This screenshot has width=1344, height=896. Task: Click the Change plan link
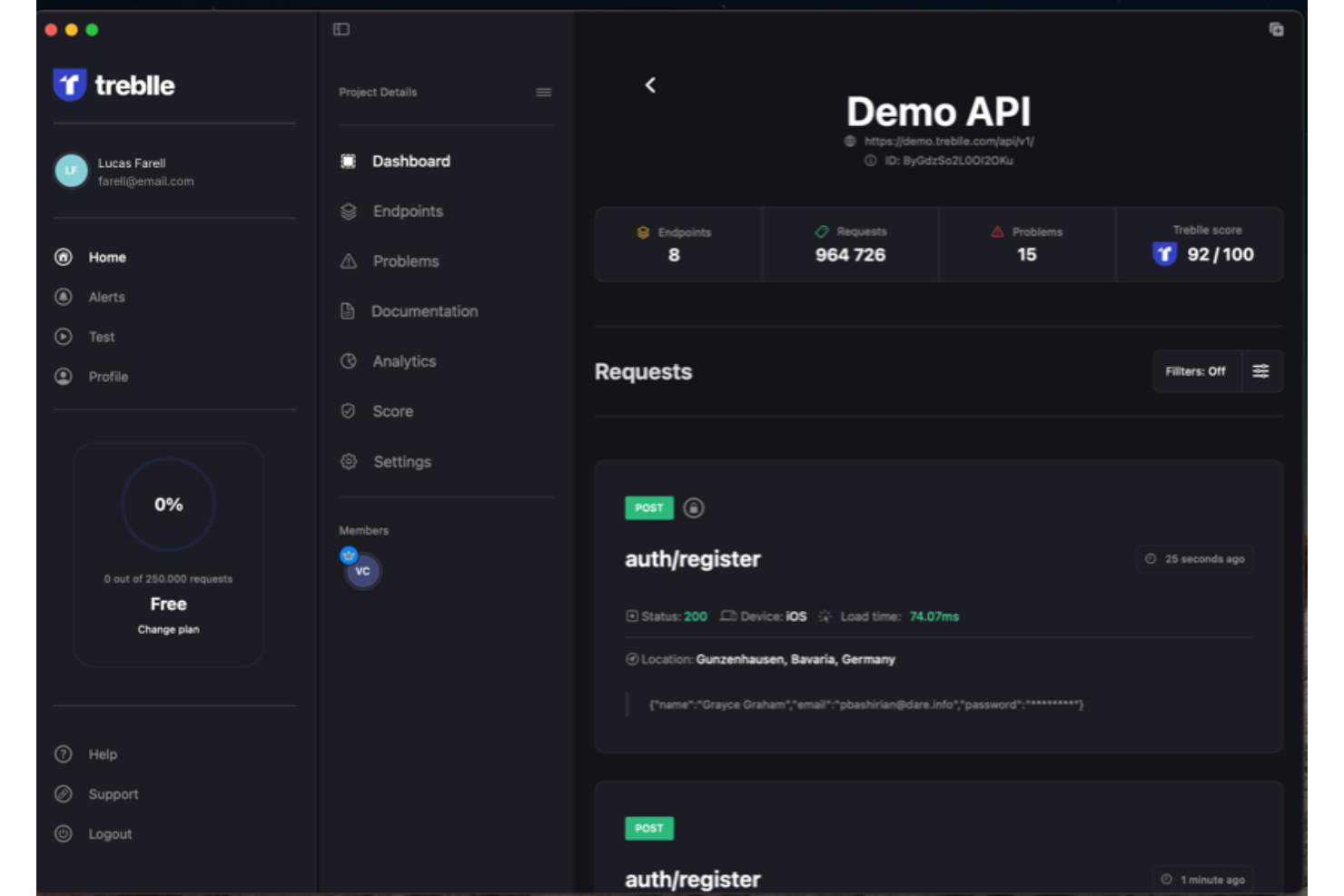pyautogui.click(x=168, y=629)
